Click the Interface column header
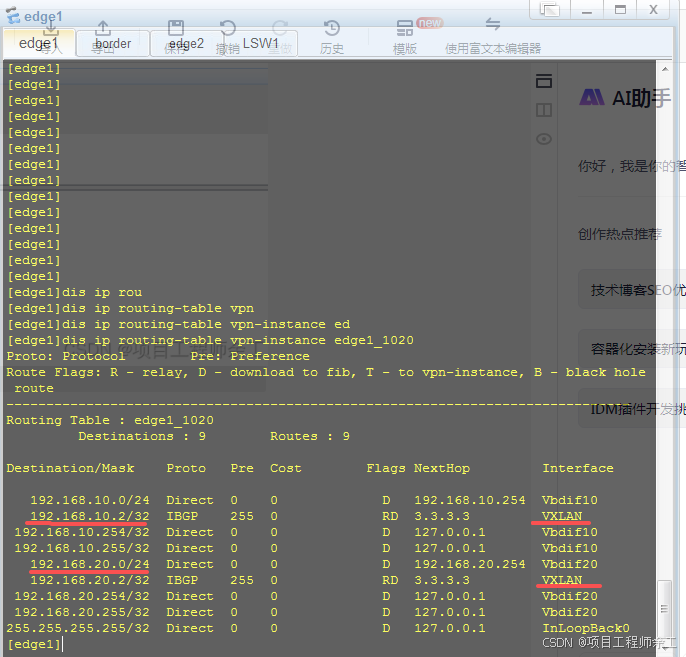 click(578, 468)
